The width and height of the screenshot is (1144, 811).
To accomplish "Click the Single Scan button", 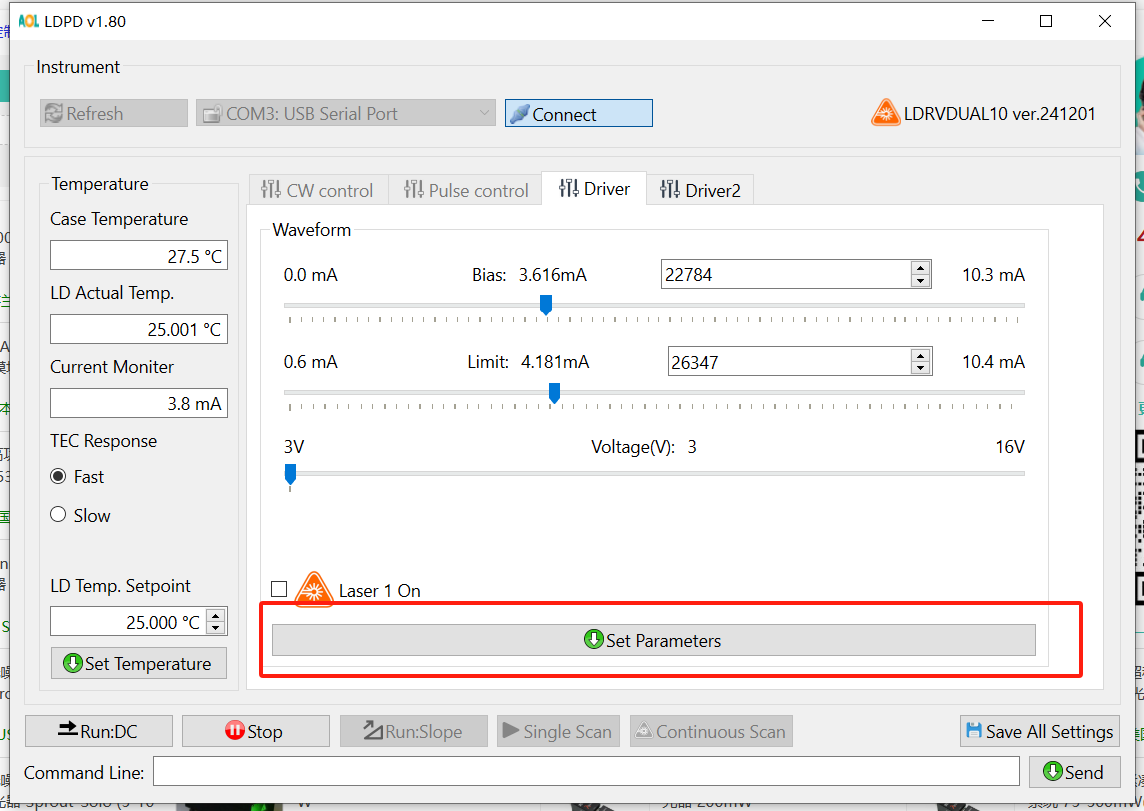I will coord(558,731).
